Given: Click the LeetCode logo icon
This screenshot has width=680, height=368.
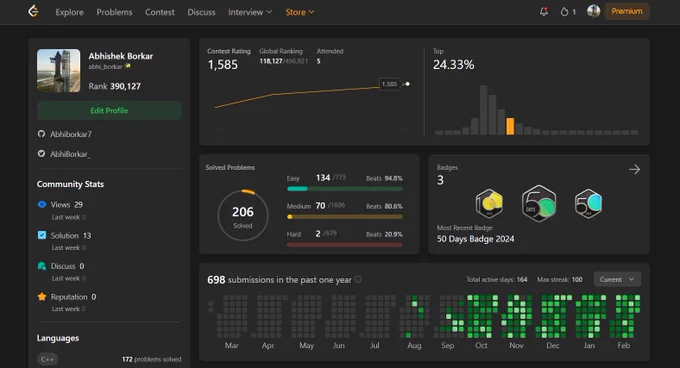Looking at the screenshot, I should 33,11.
